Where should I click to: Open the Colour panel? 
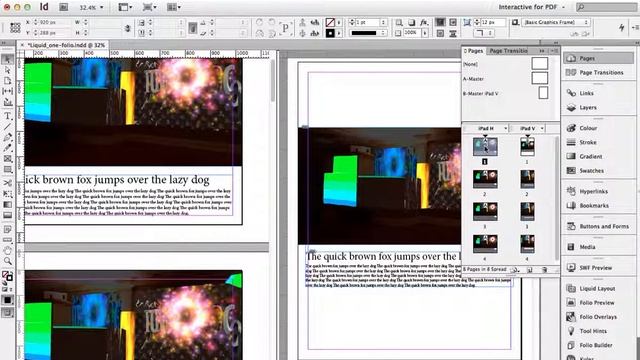598,128
